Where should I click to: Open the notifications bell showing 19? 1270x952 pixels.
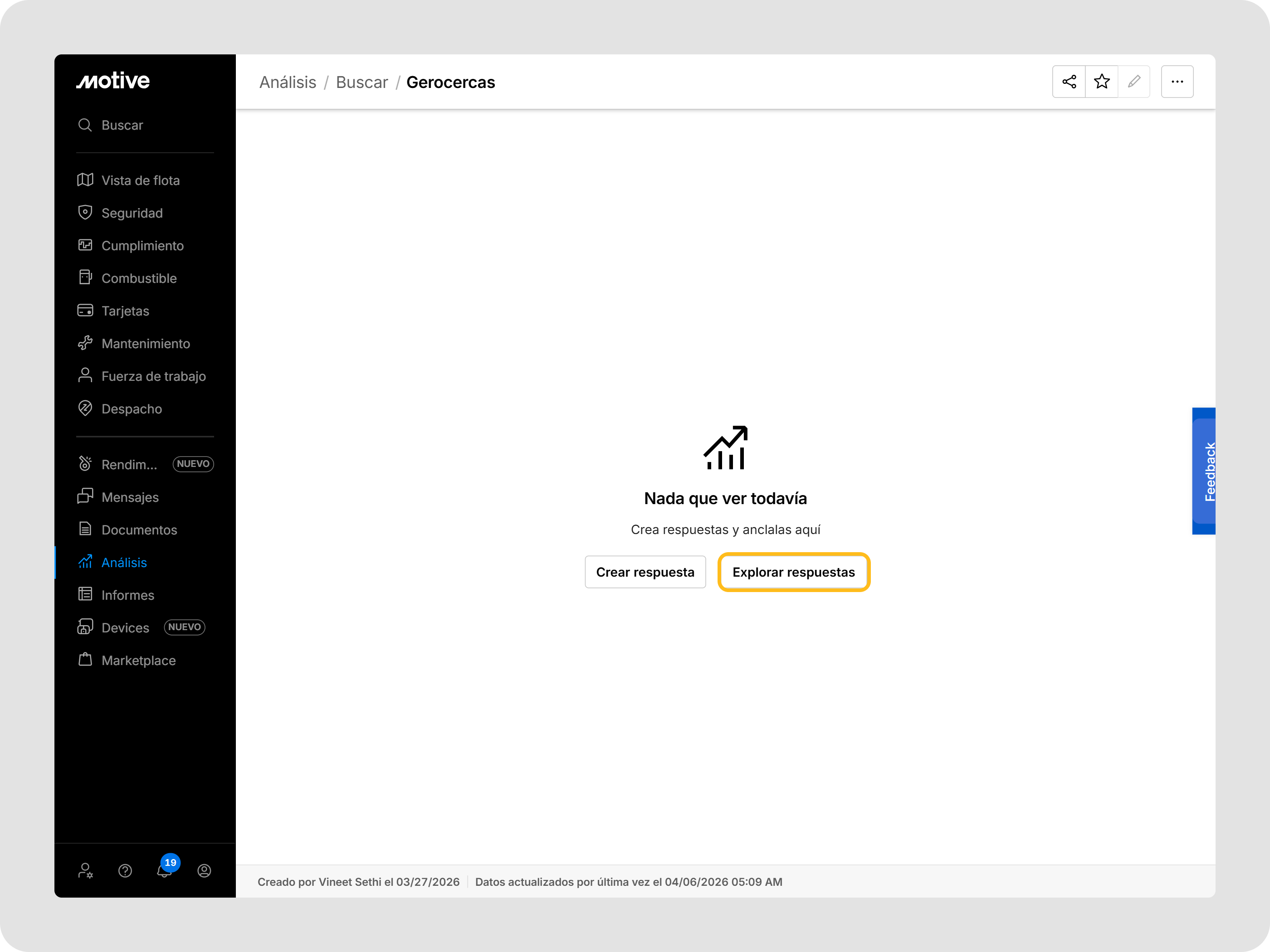point(164,870)
